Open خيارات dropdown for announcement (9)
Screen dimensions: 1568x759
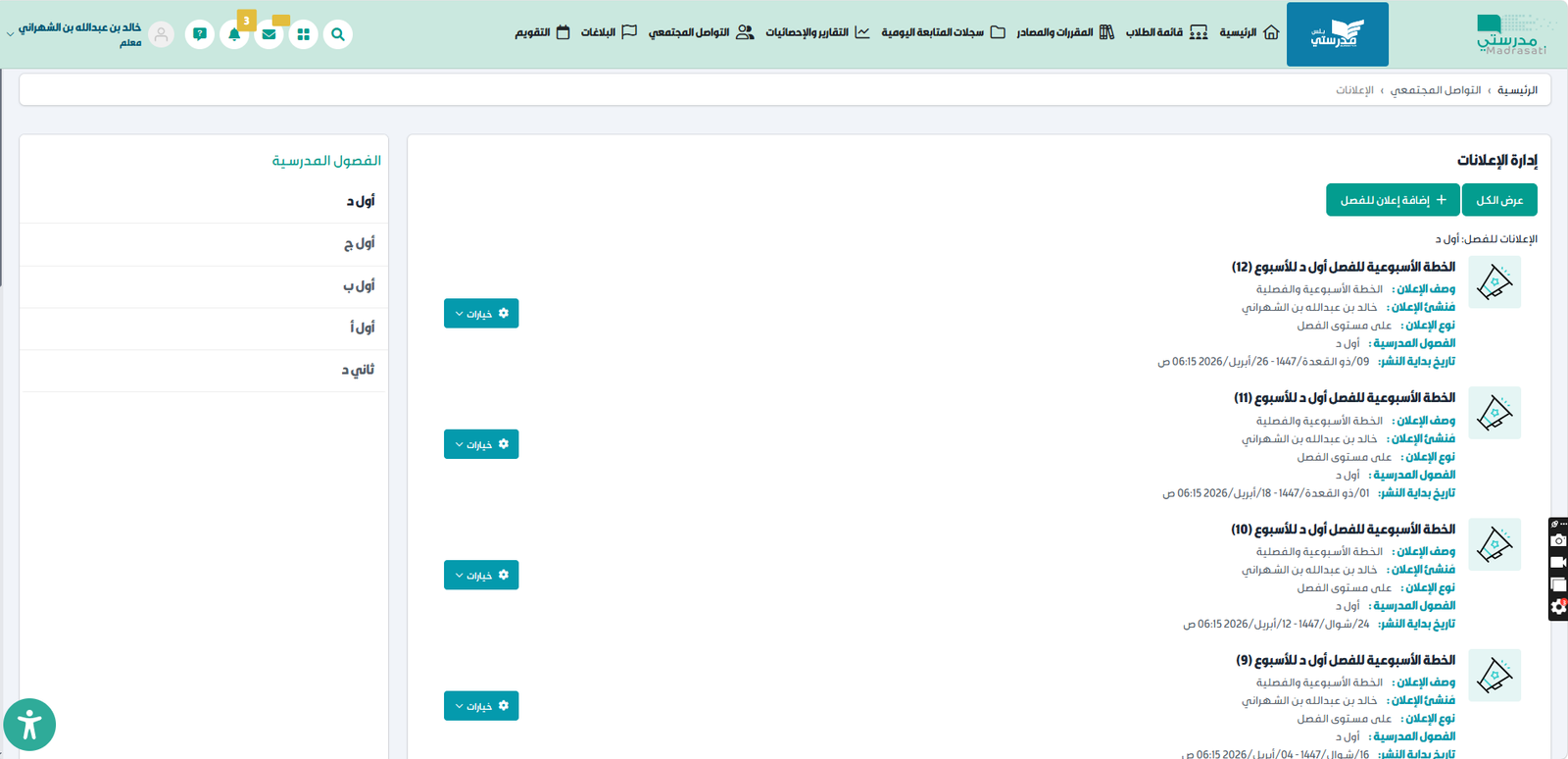[x=481, y=706]
